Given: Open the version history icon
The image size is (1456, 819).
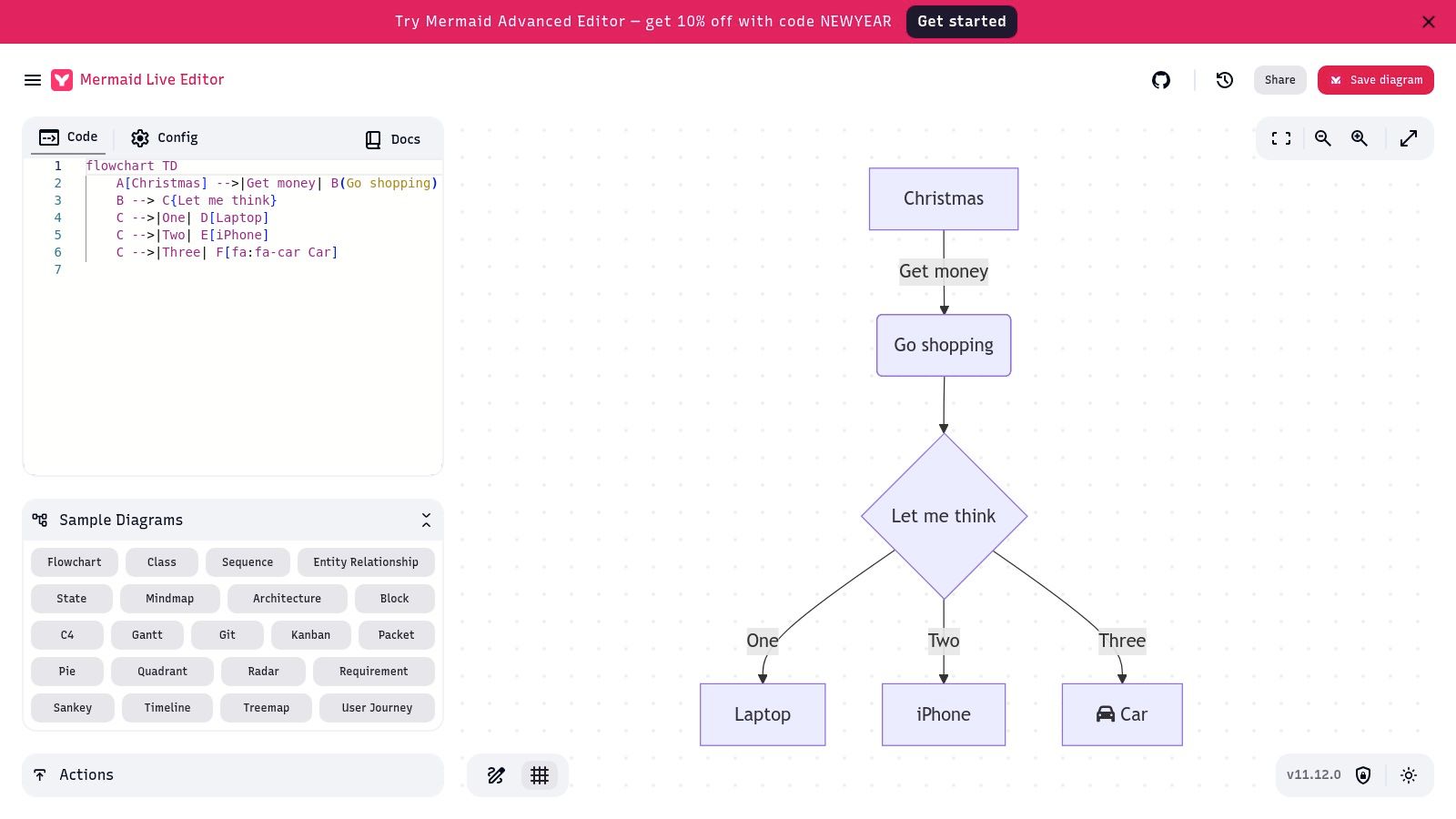Looking at the screenshot, I should pos(1225,80).
